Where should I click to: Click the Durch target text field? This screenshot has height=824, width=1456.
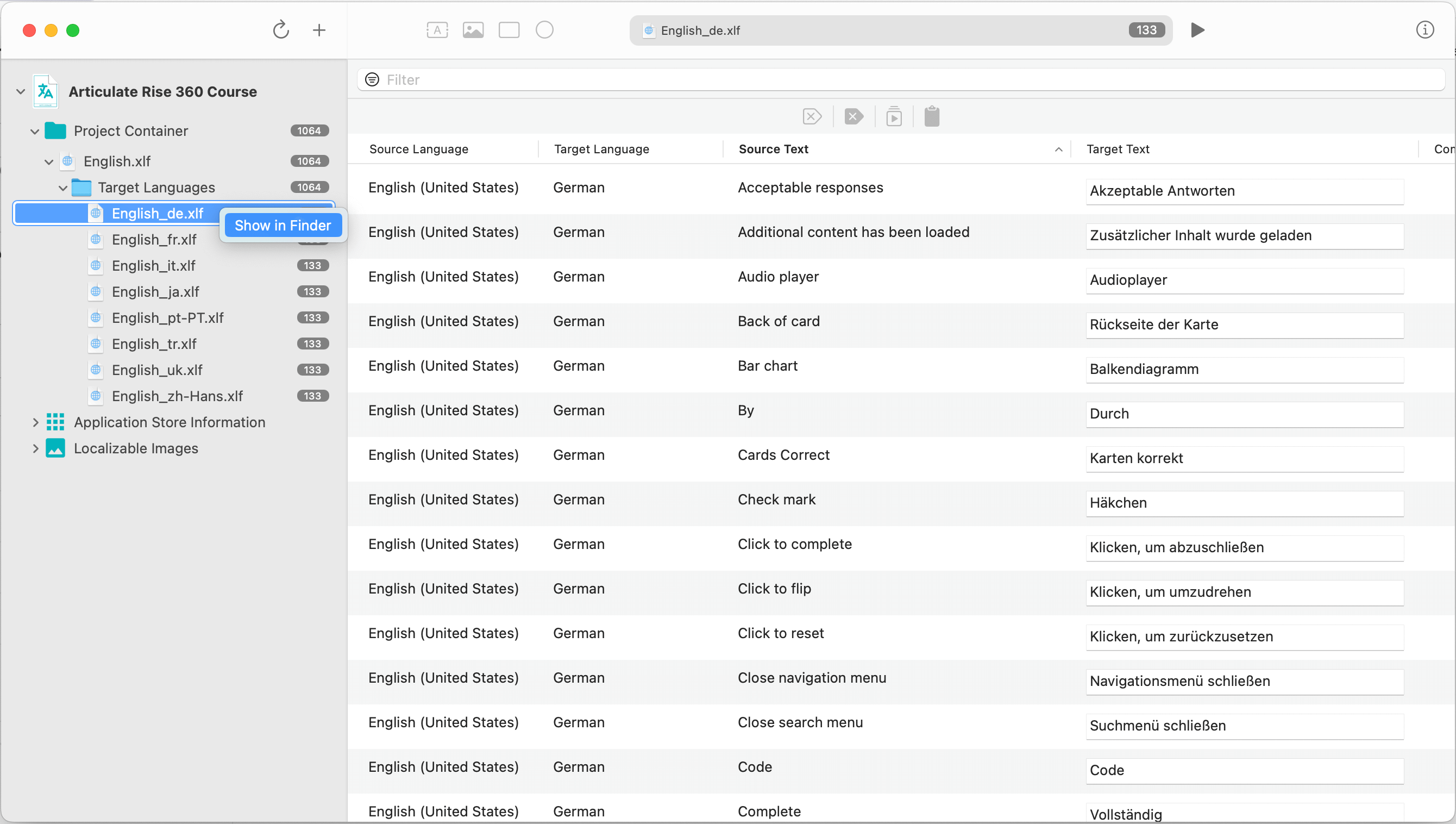1245,414
